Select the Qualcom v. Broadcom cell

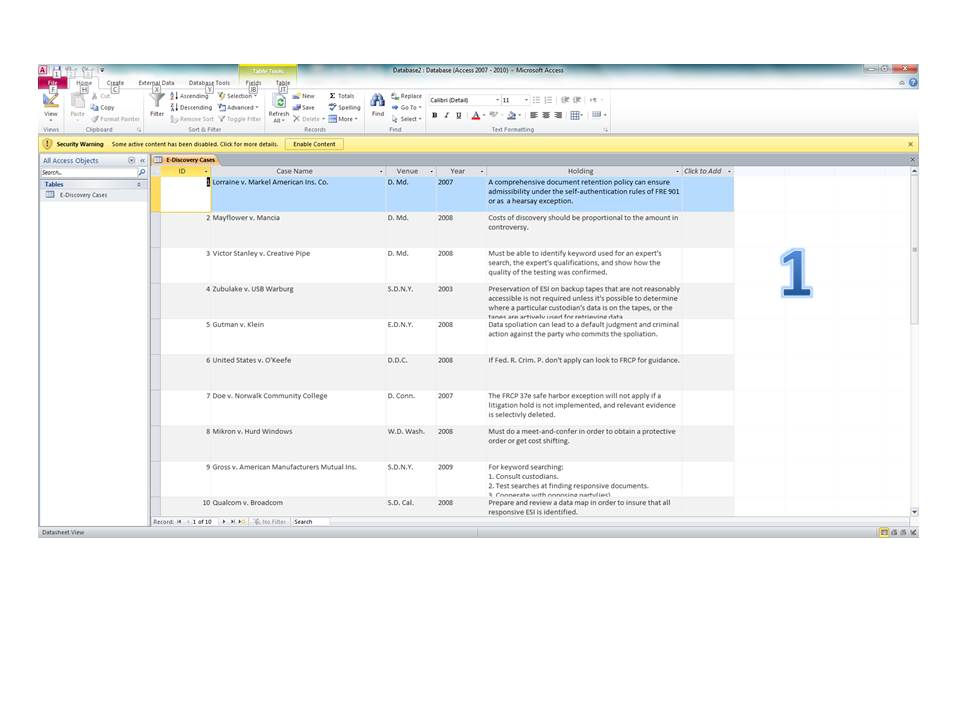(299, 506)
